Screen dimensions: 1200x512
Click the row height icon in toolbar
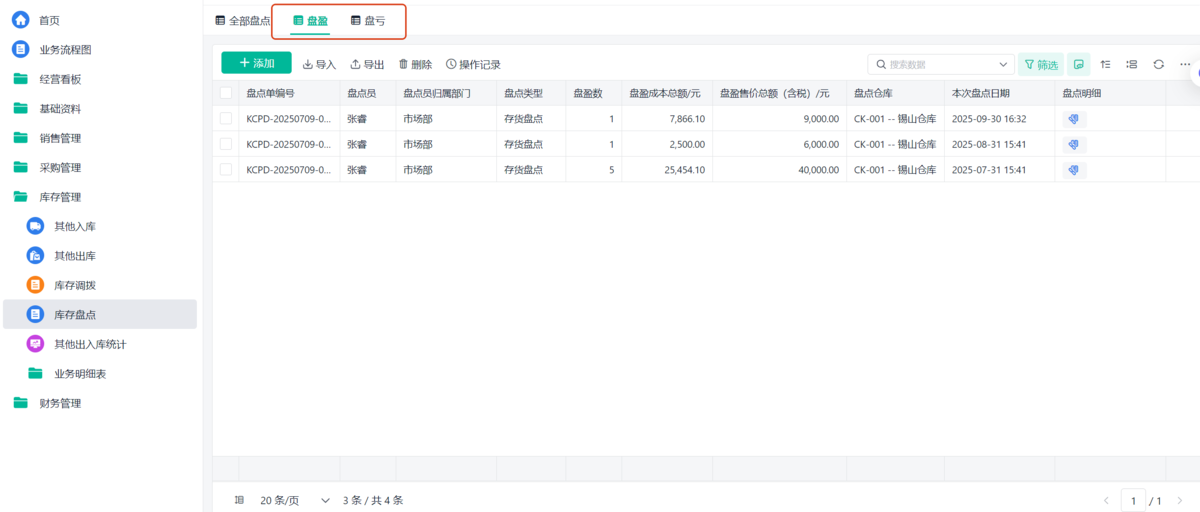[x=1132, y=64]
